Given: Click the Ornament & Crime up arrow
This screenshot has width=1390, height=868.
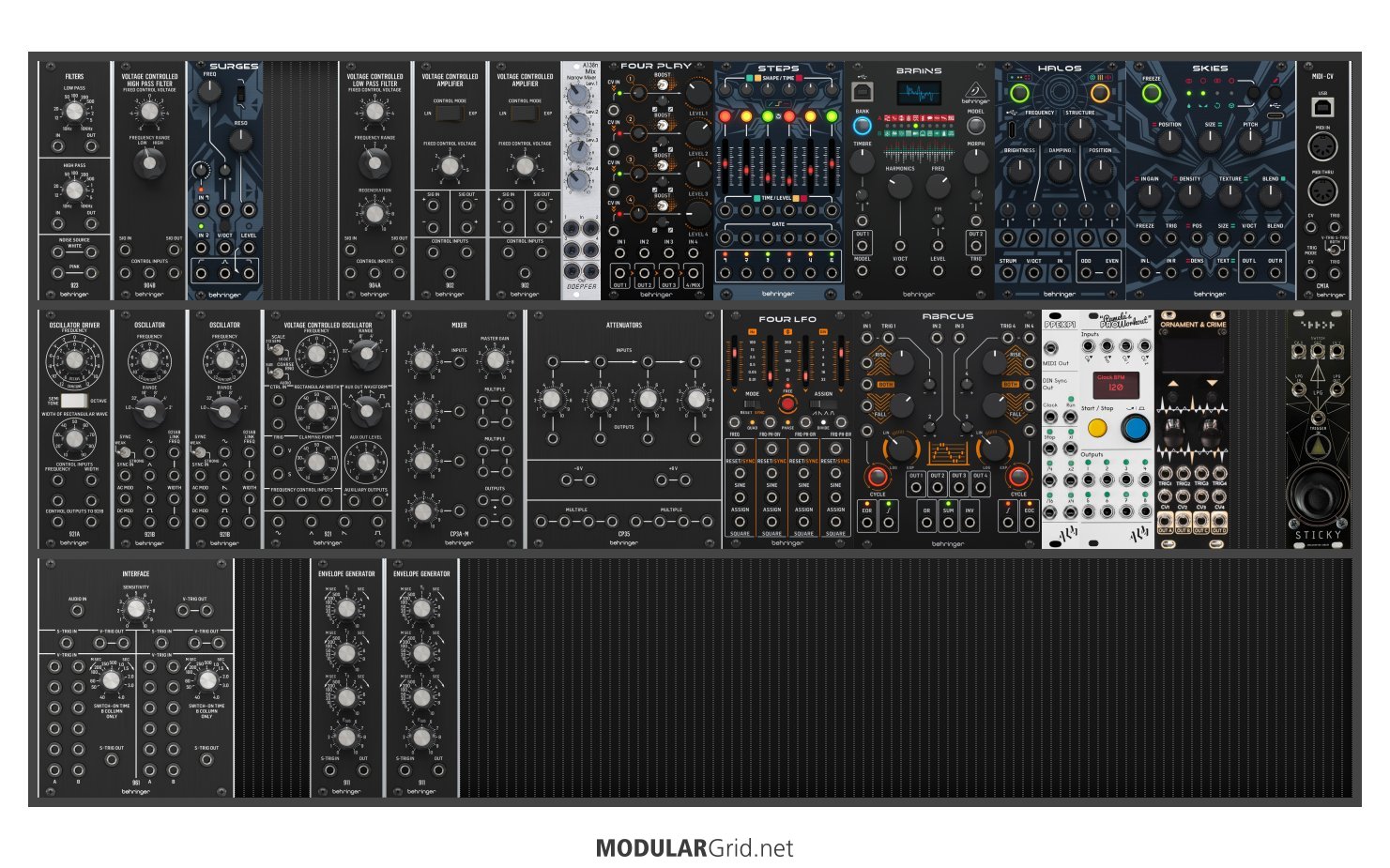Looking at the screenshot, I should tap(1172, 384).
